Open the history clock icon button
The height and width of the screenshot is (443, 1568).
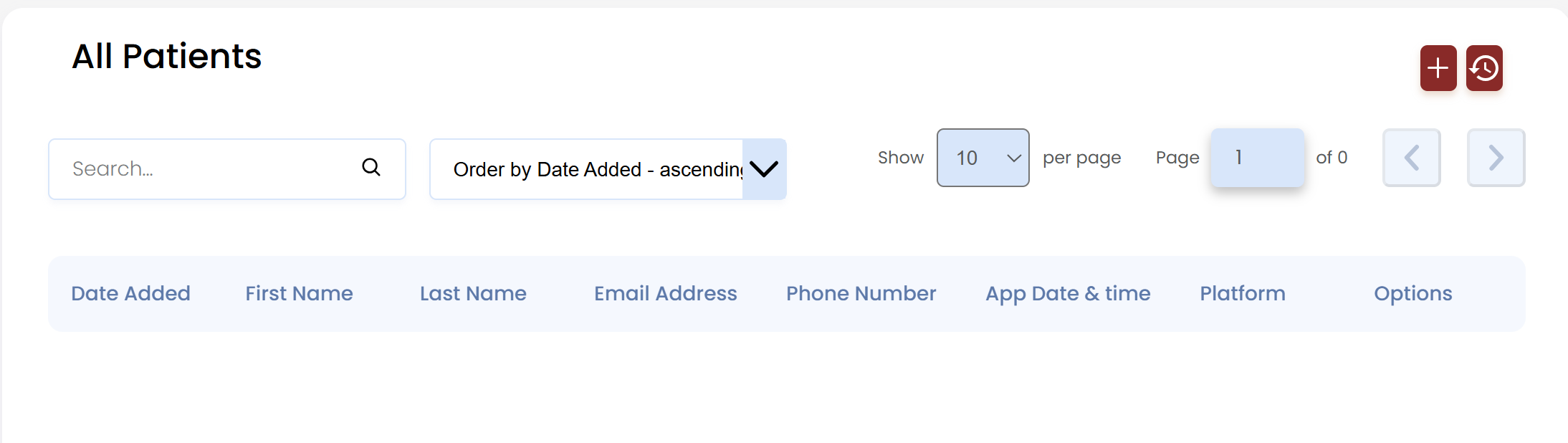coord(1484,68)
